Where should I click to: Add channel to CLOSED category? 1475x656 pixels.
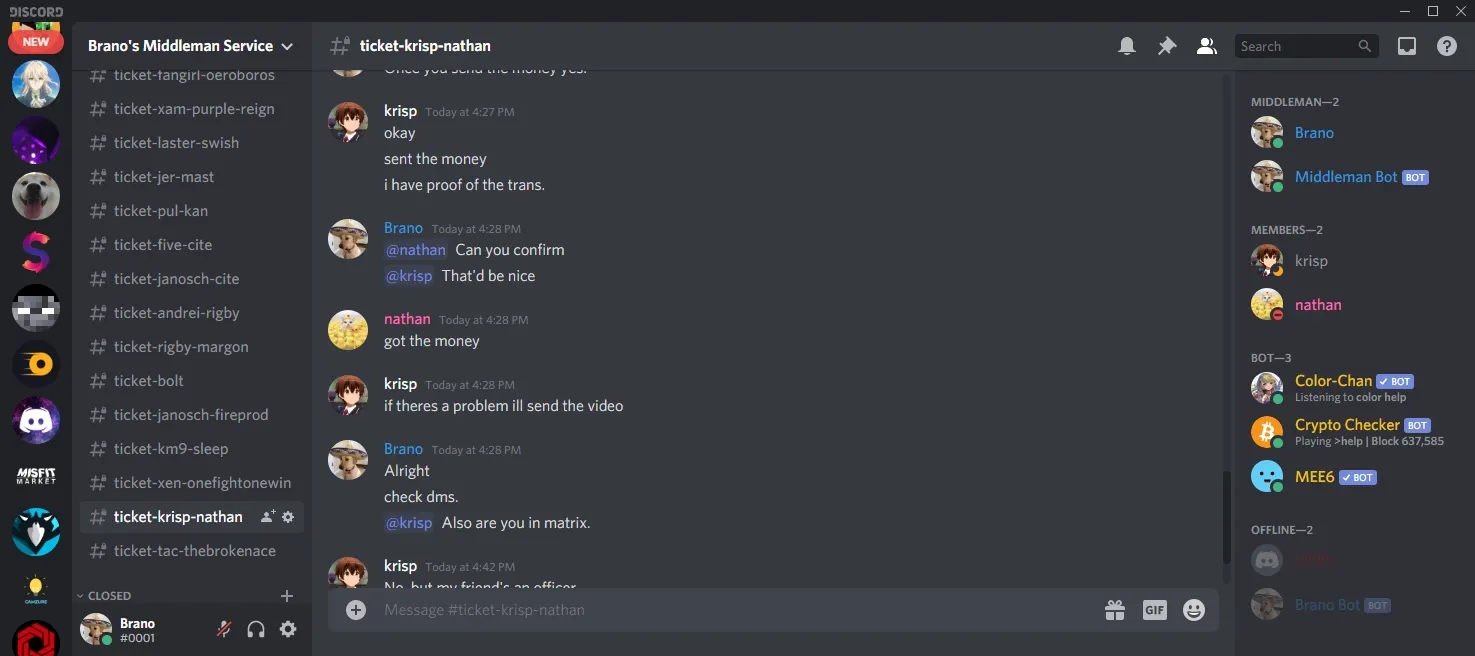(x=287, y=596)
